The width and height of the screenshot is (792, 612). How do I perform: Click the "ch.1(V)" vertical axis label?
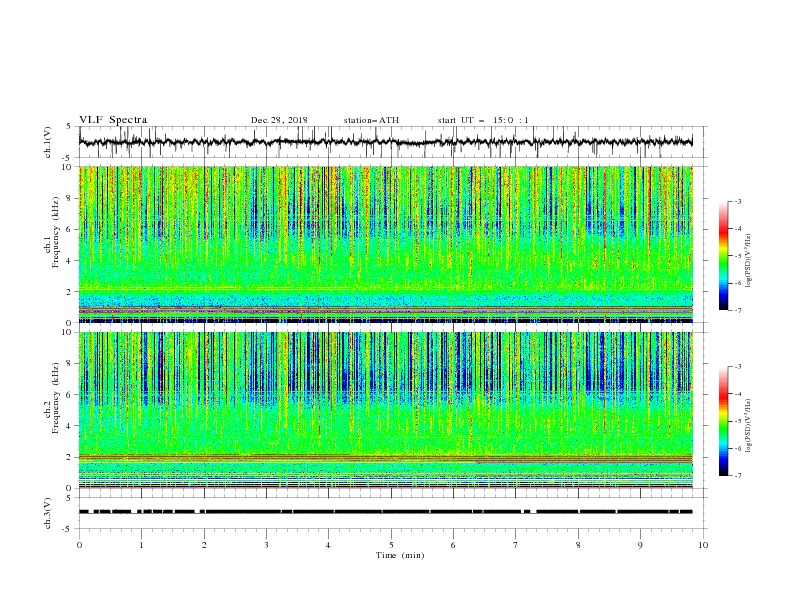48,142
